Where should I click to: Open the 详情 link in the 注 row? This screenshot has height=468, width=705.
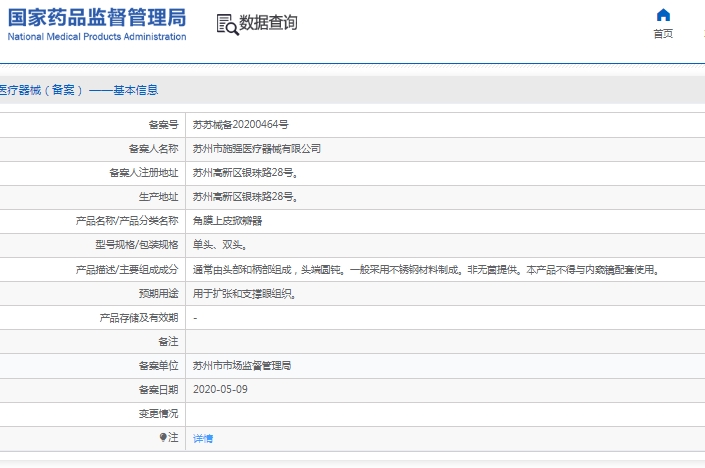(x=203, y=438)
